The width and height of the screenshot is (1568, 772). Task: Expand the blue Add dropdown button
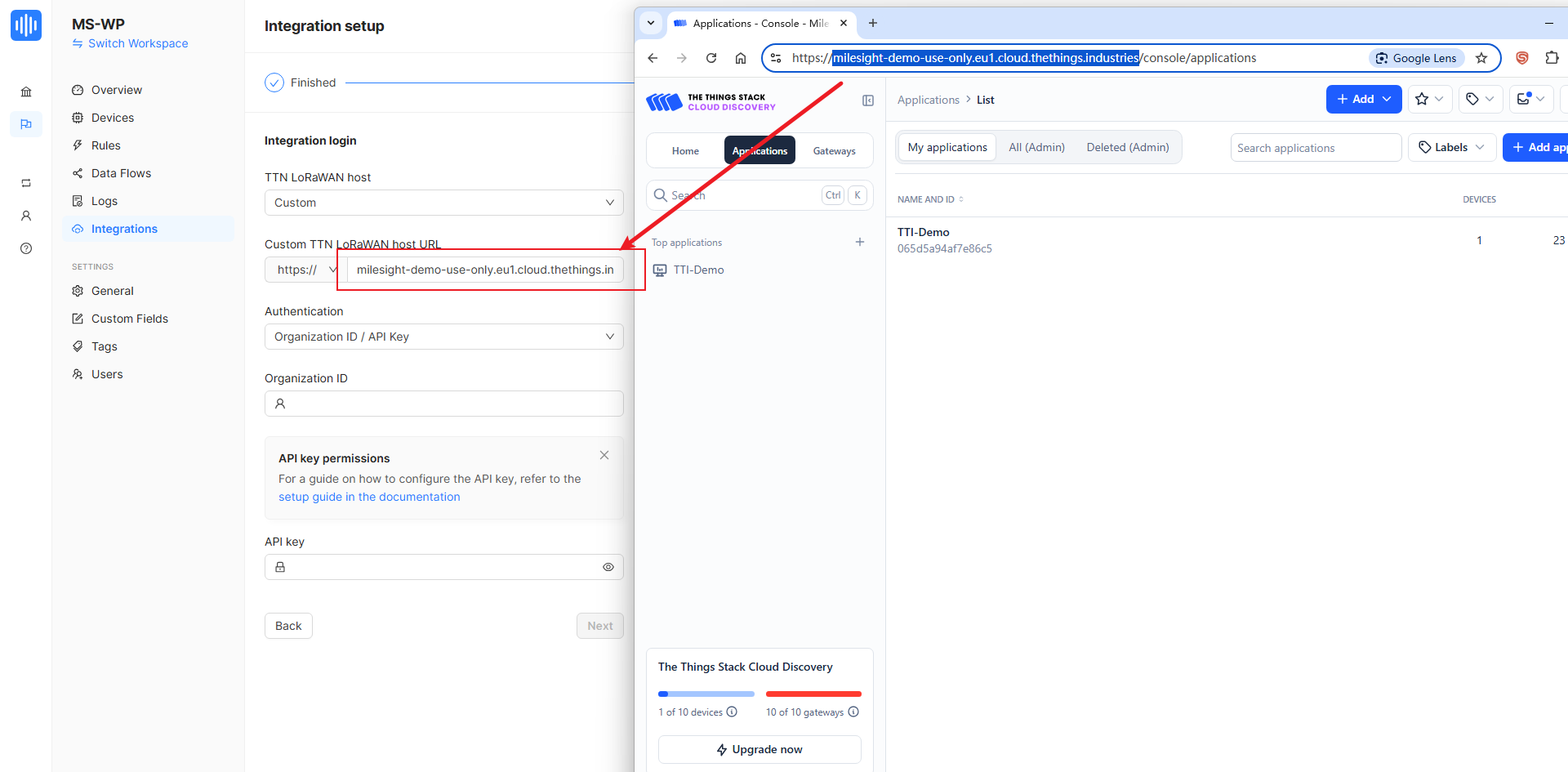click(x=1364, y=99)
